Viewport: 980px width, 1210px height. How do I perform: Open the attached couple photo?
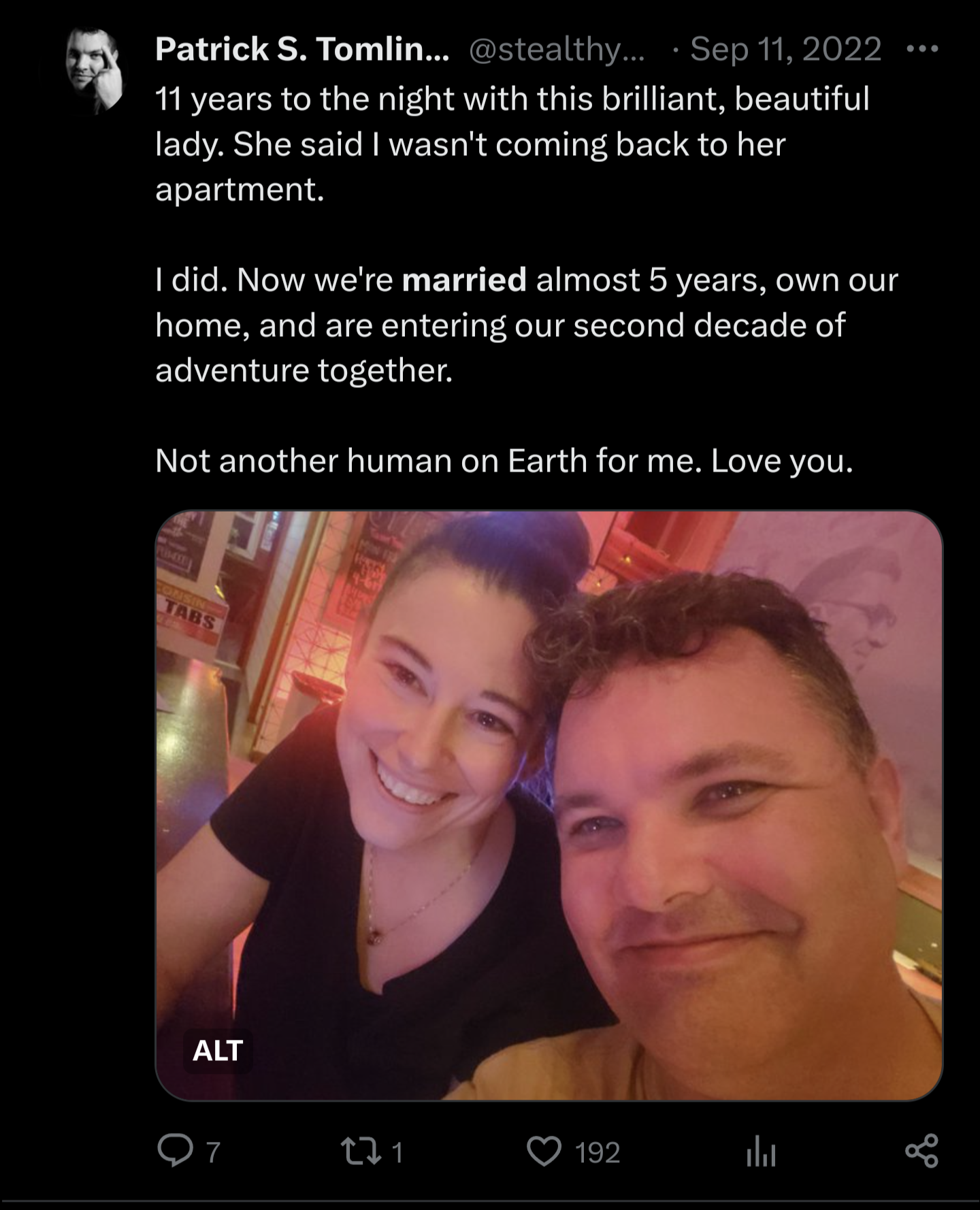[549, 805]
